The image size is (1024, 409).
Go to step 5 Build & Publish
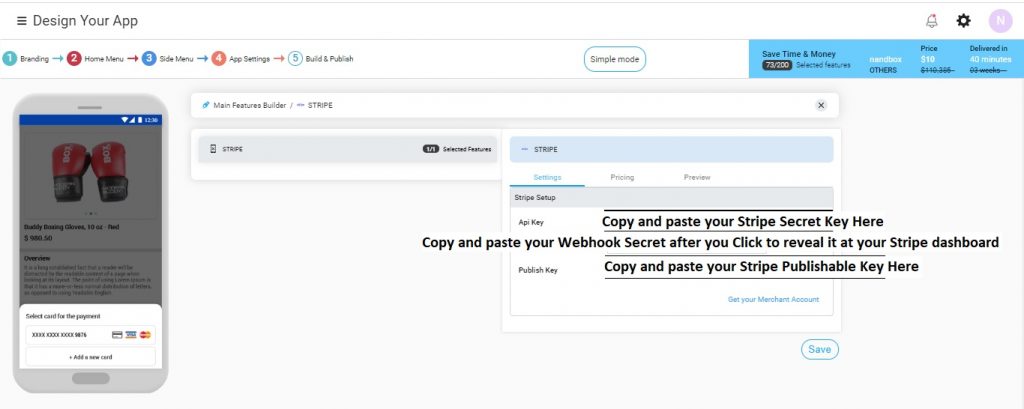click(x=321, y=59)
